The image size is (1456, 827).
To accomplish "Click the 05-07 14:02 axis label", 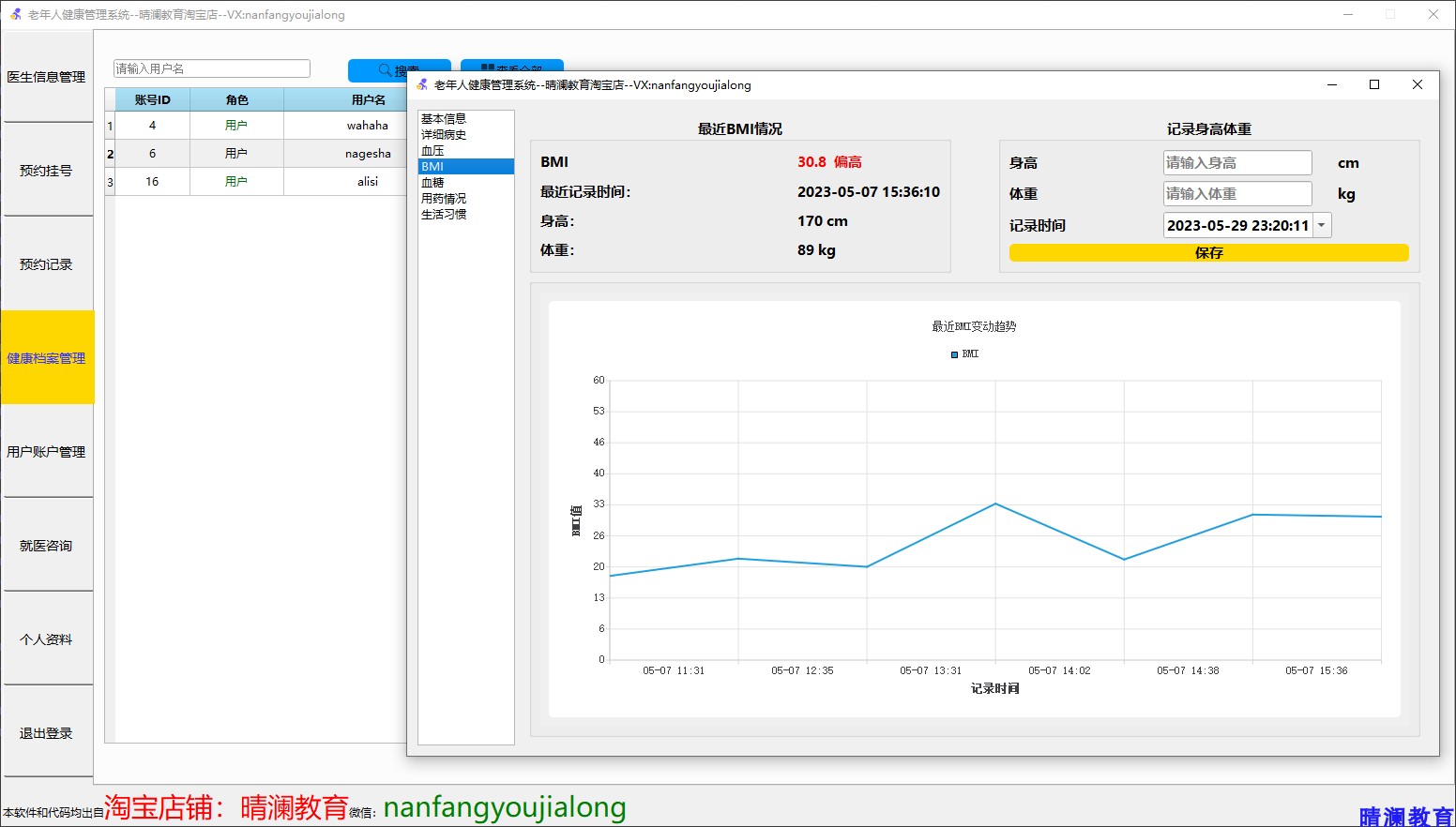I will click(1059, 670).
